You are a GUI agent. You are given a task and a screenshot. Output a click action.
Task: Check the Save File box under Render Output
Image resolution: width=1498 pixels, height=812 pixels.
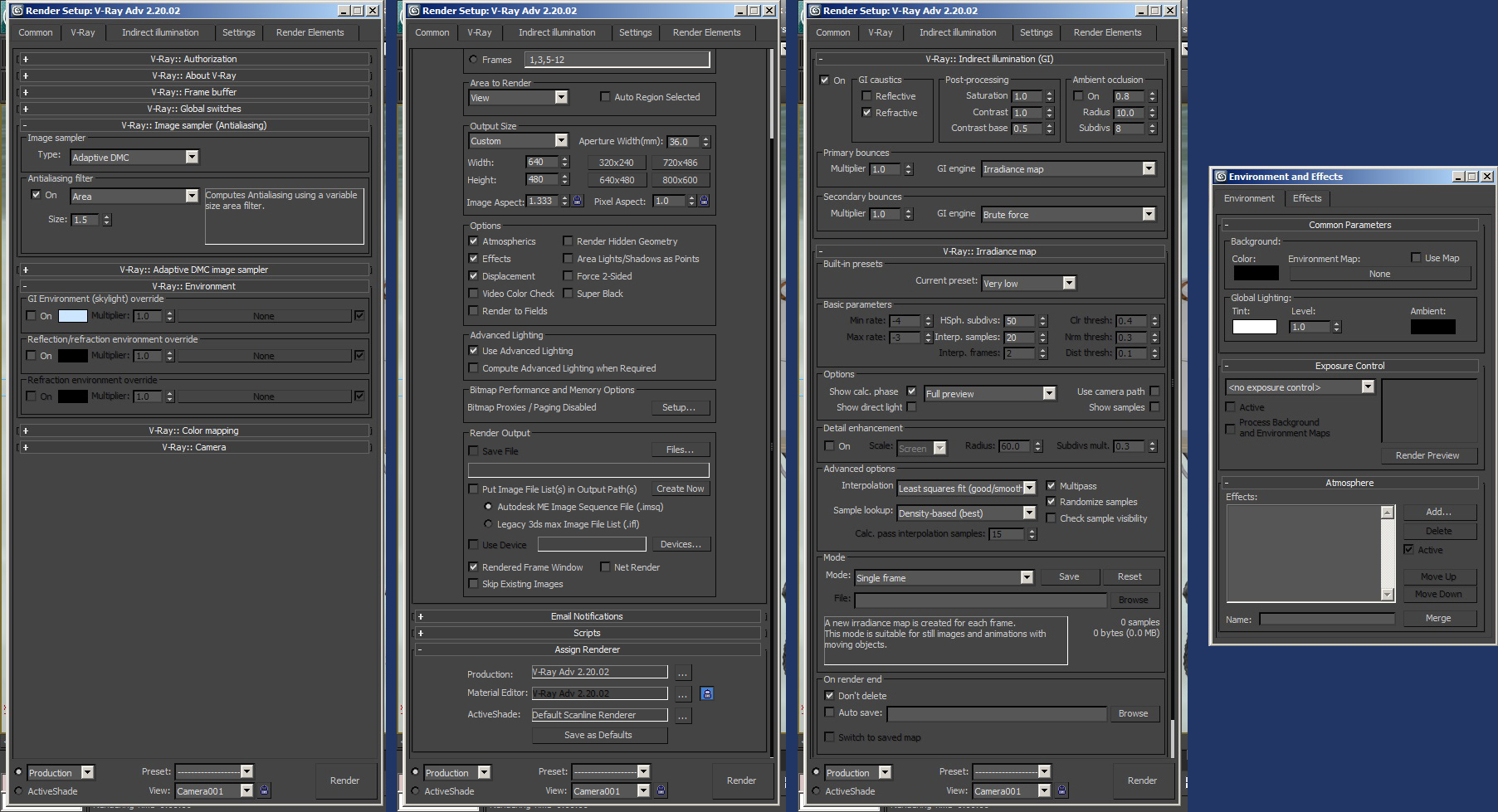tap(473, 451)
